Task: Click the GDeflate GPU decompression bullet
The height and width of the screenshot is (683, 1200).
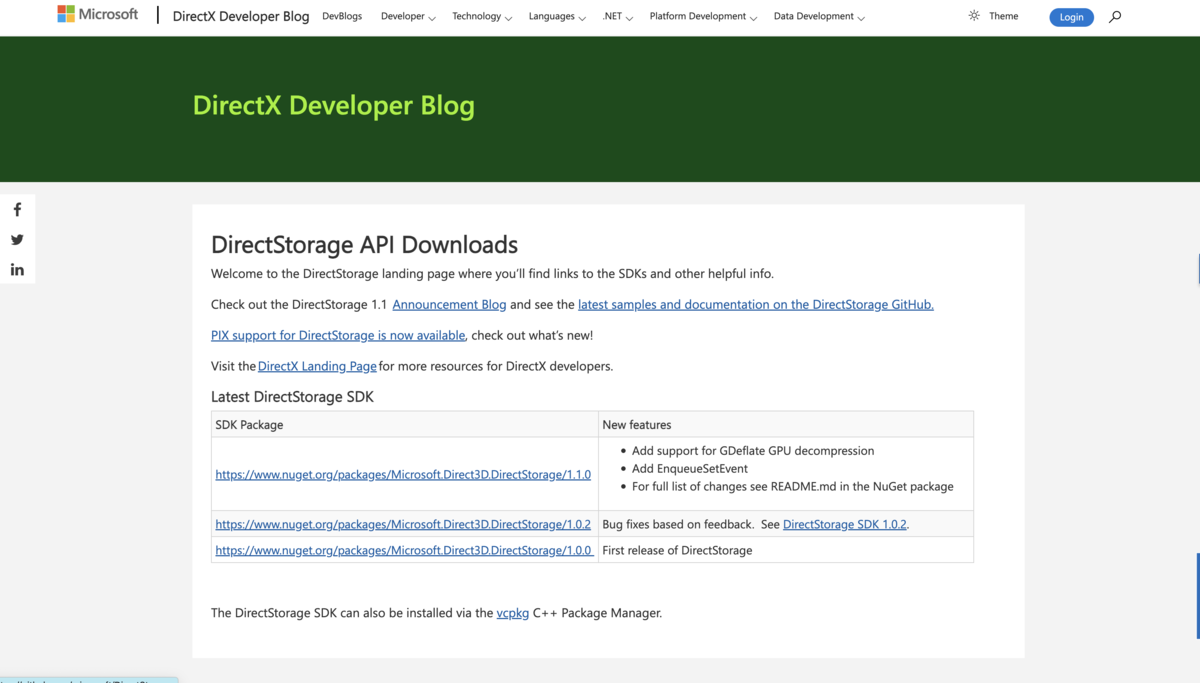Action: pos(753,451)
